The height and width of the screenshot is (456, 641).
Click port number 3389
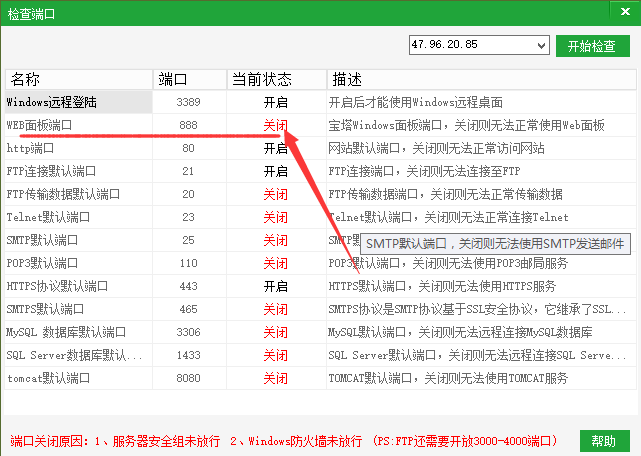[188, 102]
